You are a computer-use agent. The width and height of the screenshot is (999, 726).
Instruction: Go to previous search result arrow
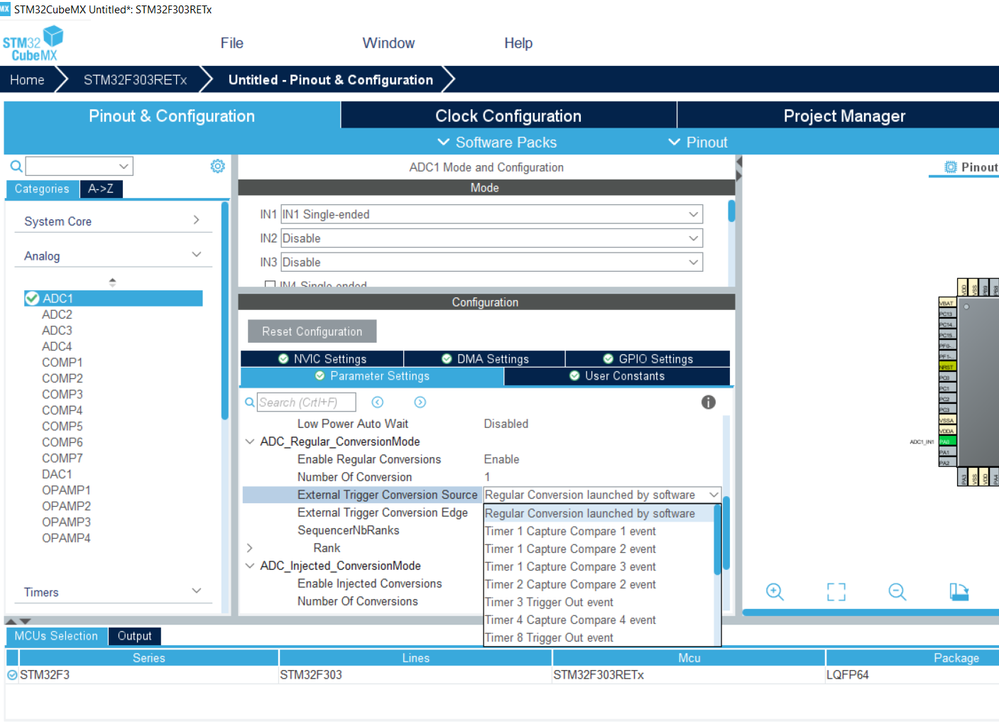(377, 402)
